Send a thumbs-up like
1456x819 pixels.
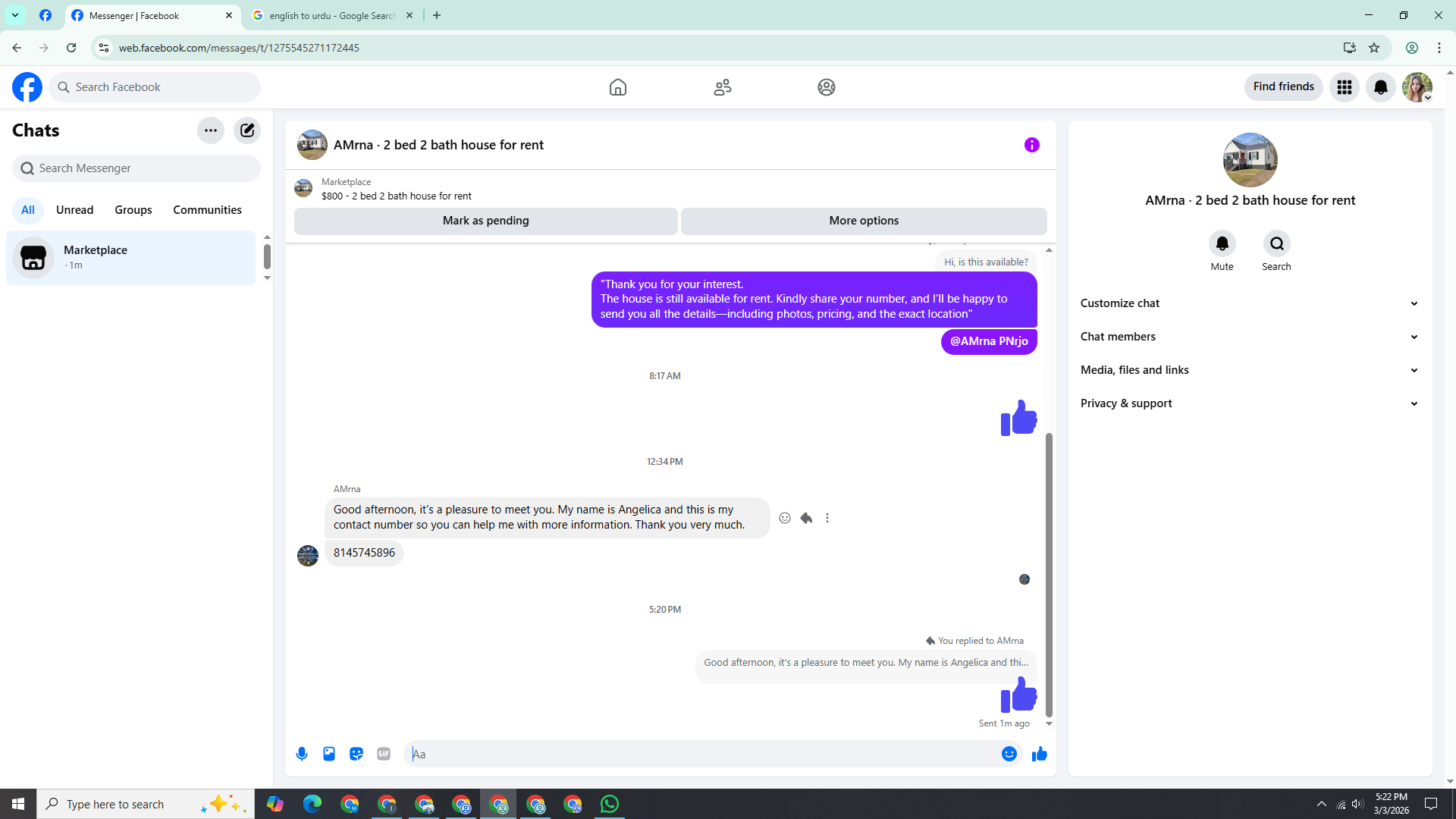1040,754
